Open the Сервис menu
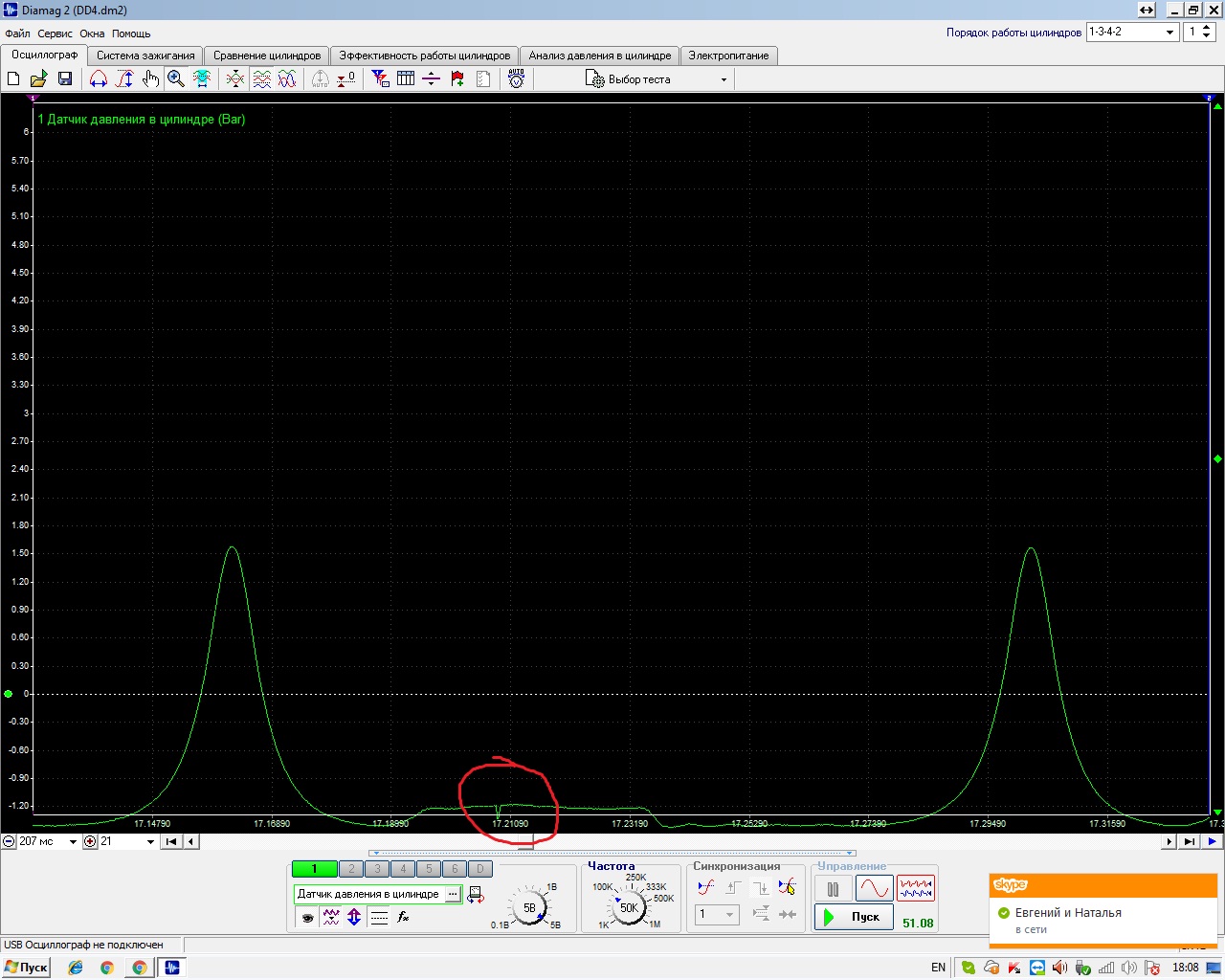This screenshot has width=1225, height=980. pyautogui.click(x=55, y=33)
